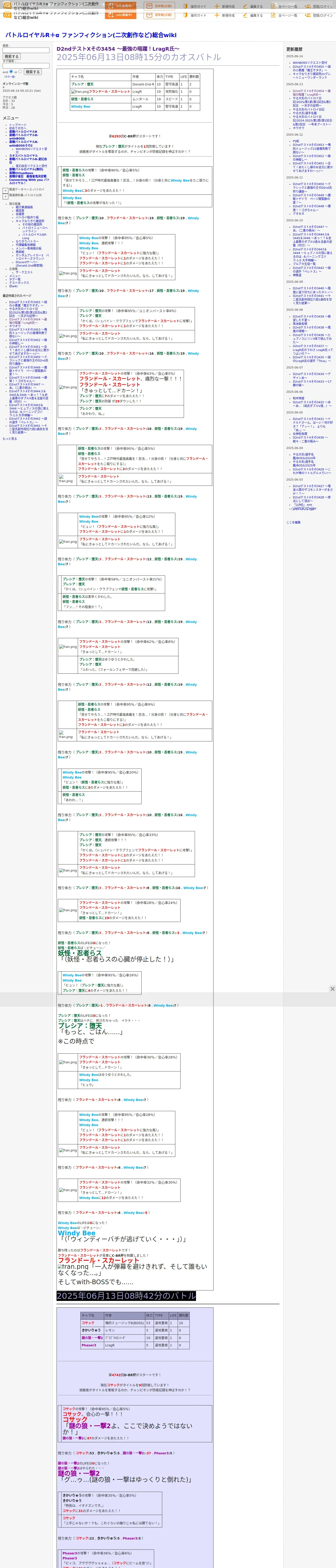The height and width of the screenshot is (1568, 336).
Task: Click 検索する button under the keyword field
Action: point(12,57)
